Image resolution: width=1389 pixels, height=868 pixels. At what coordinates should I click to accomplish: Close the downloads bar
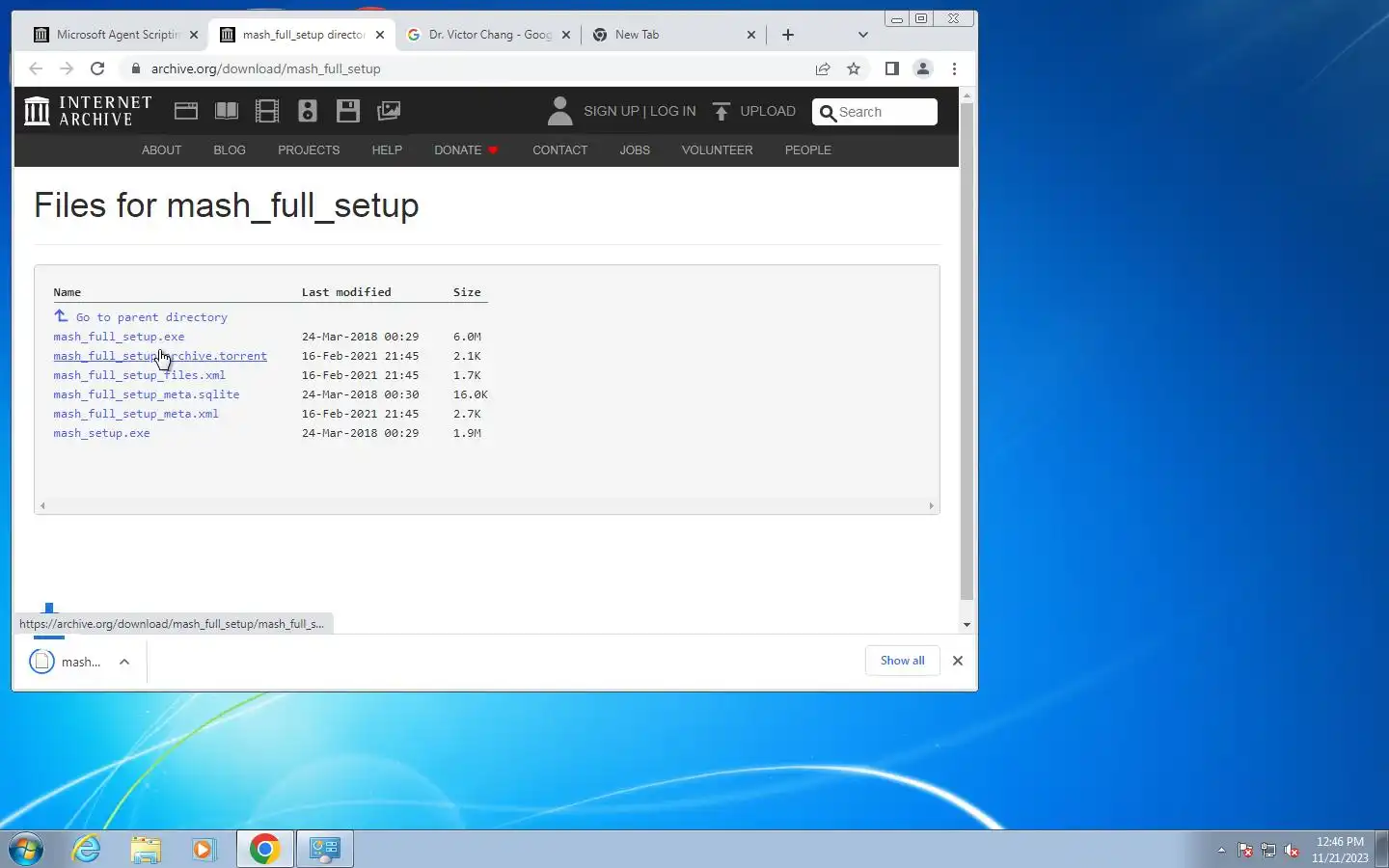point(958,661)
